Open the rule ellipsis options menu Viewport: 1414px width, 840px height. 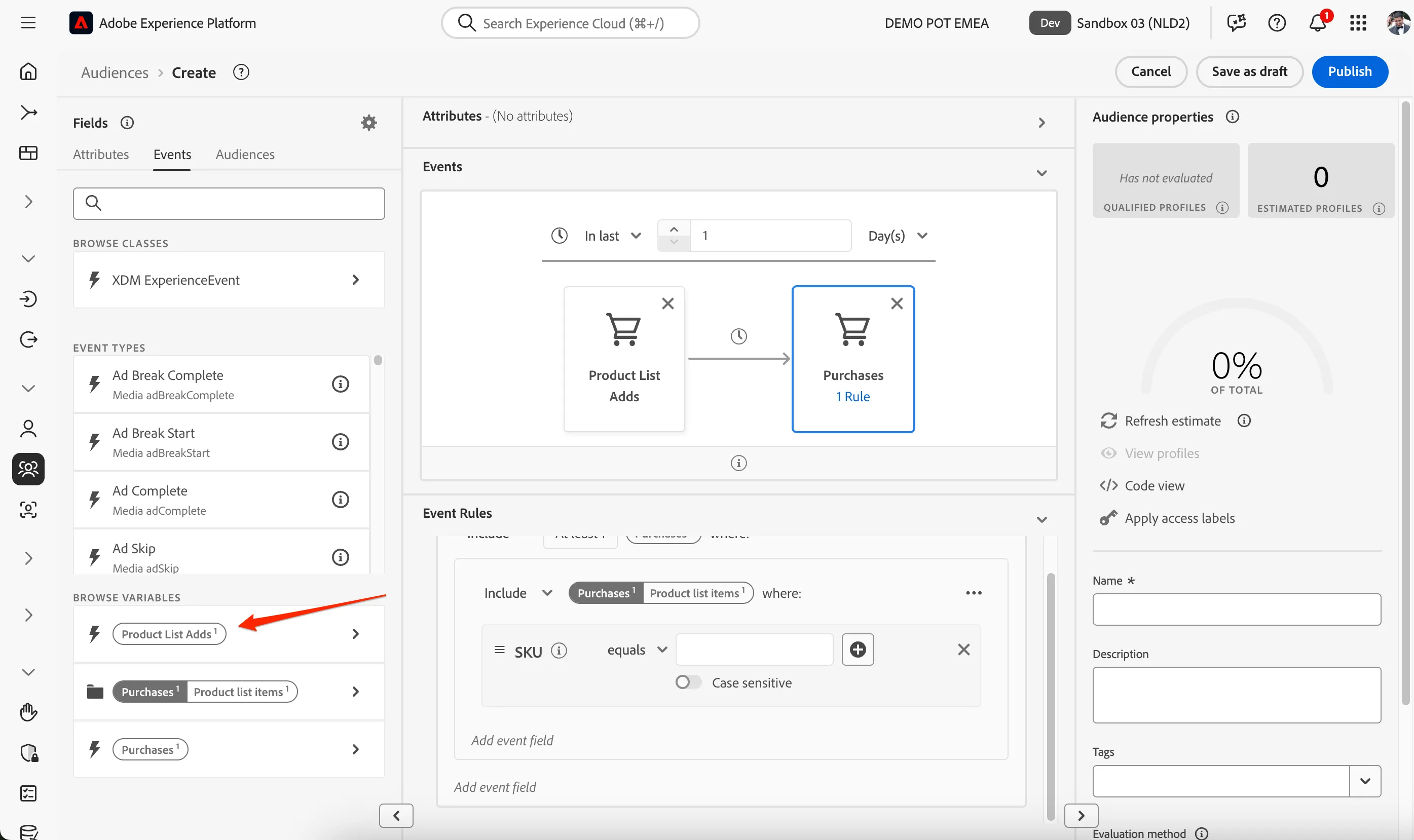974,593
